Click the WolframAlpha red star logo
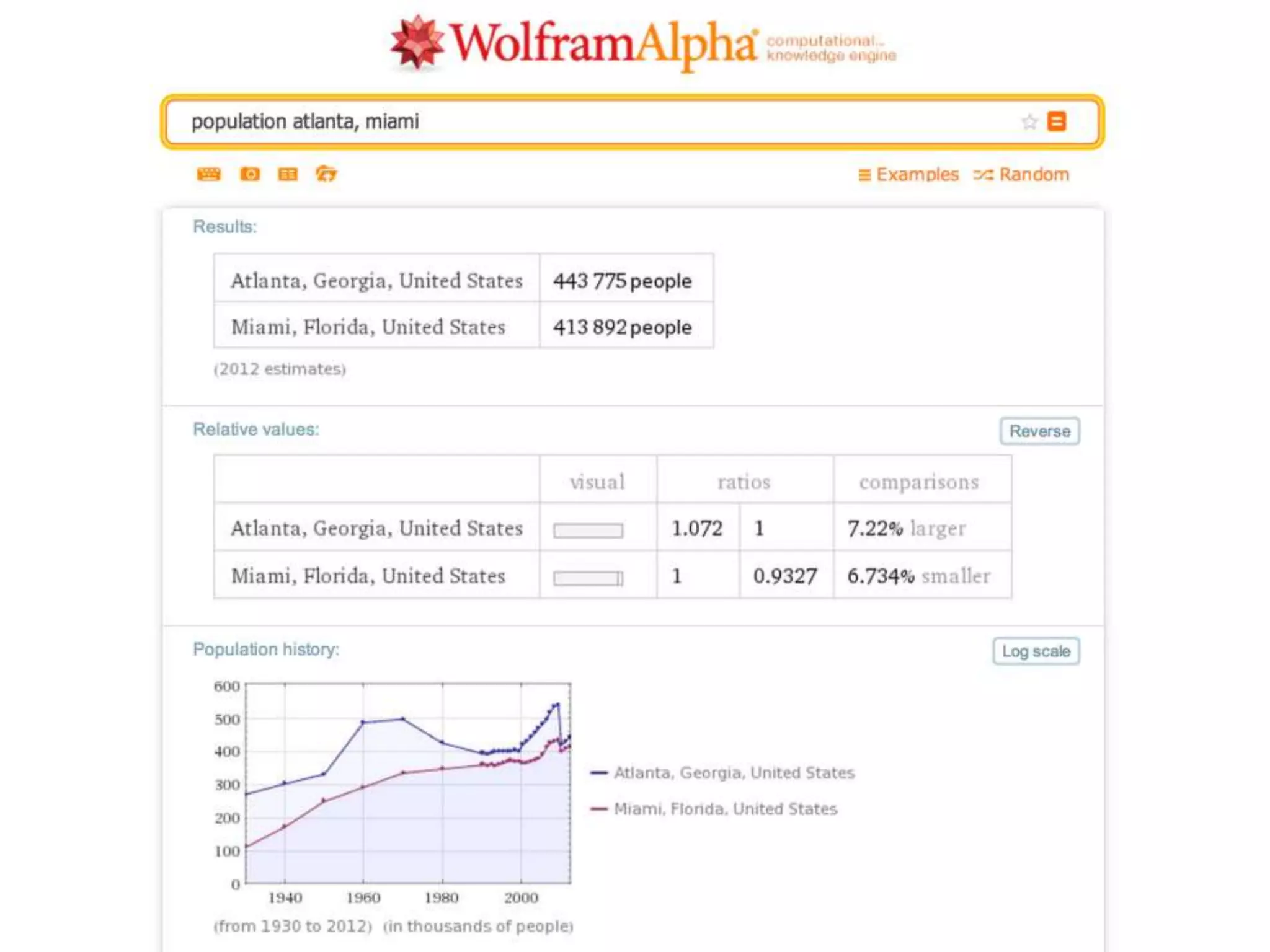Image resolution: width=1270 pixels, height=952 pixels. pos(417,42)
